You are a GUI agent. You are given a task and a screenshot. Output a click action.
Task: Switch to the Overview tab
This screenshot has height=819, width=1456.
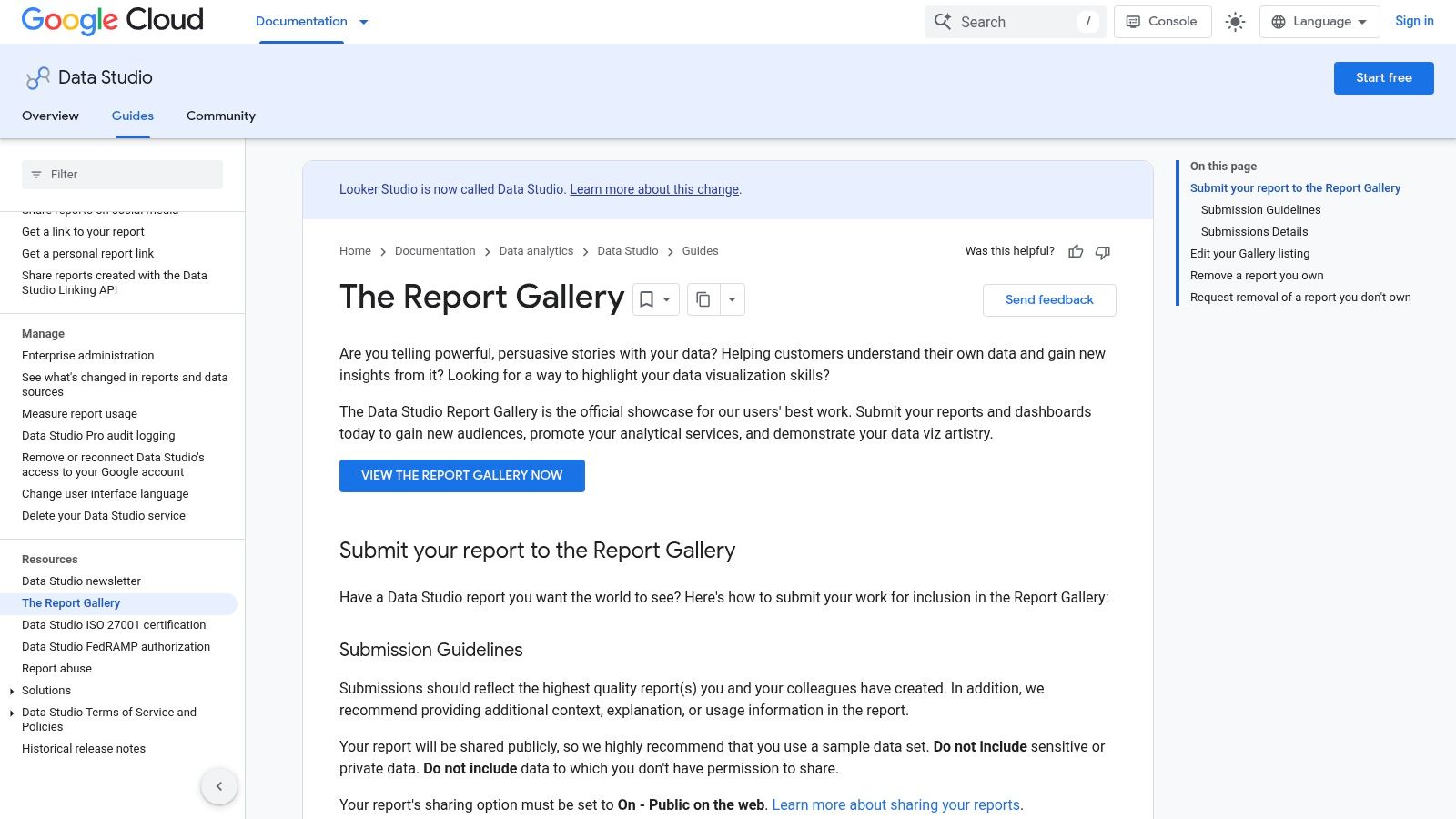(x=50, y=116)
